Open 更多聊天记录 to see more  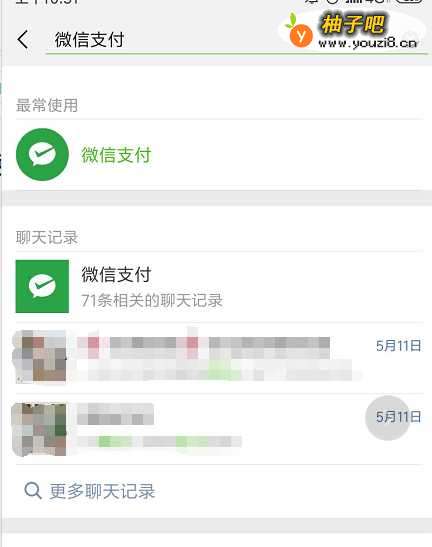[102, 491]
